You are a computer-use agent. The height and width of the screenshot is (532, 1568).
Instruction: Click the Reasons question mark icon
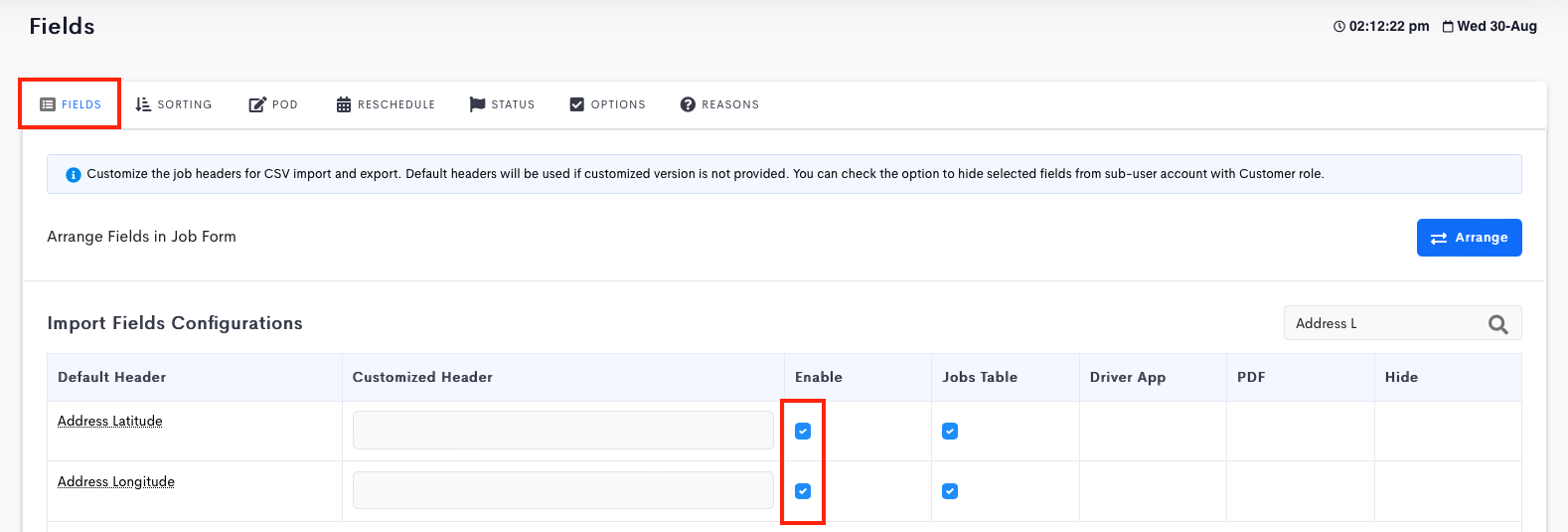point(688,104)
